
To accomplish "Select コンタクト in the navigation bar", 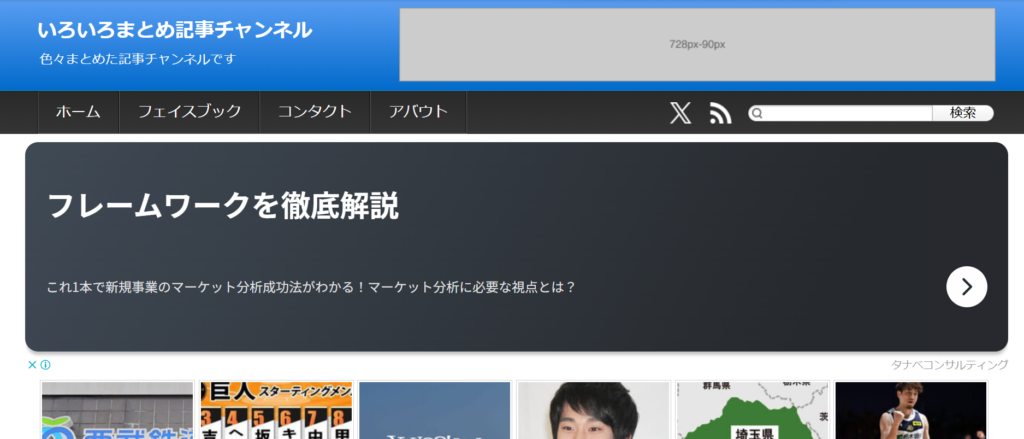I will point(314,112).
